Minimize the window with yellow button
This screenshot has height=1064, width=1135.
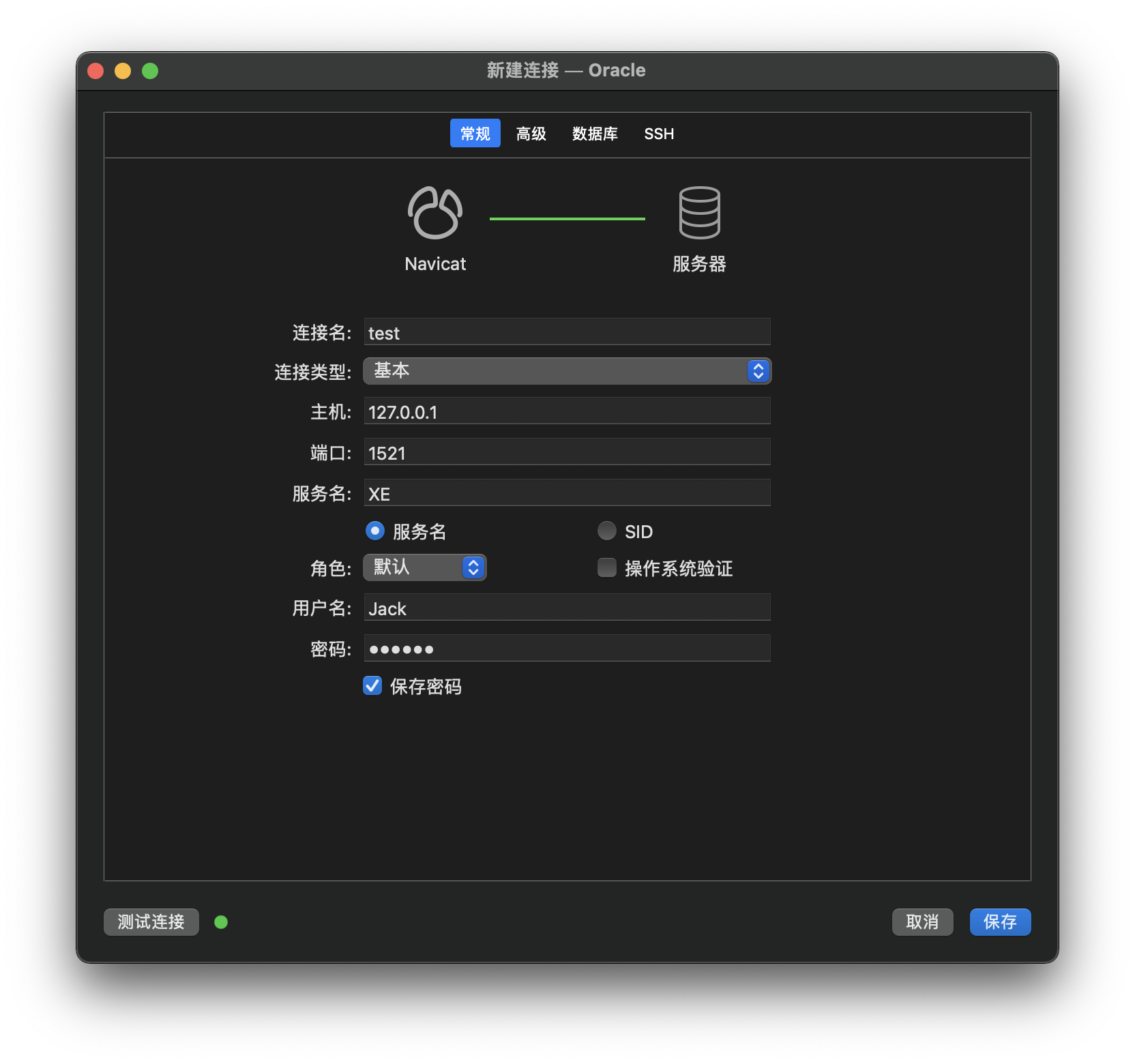123,71
